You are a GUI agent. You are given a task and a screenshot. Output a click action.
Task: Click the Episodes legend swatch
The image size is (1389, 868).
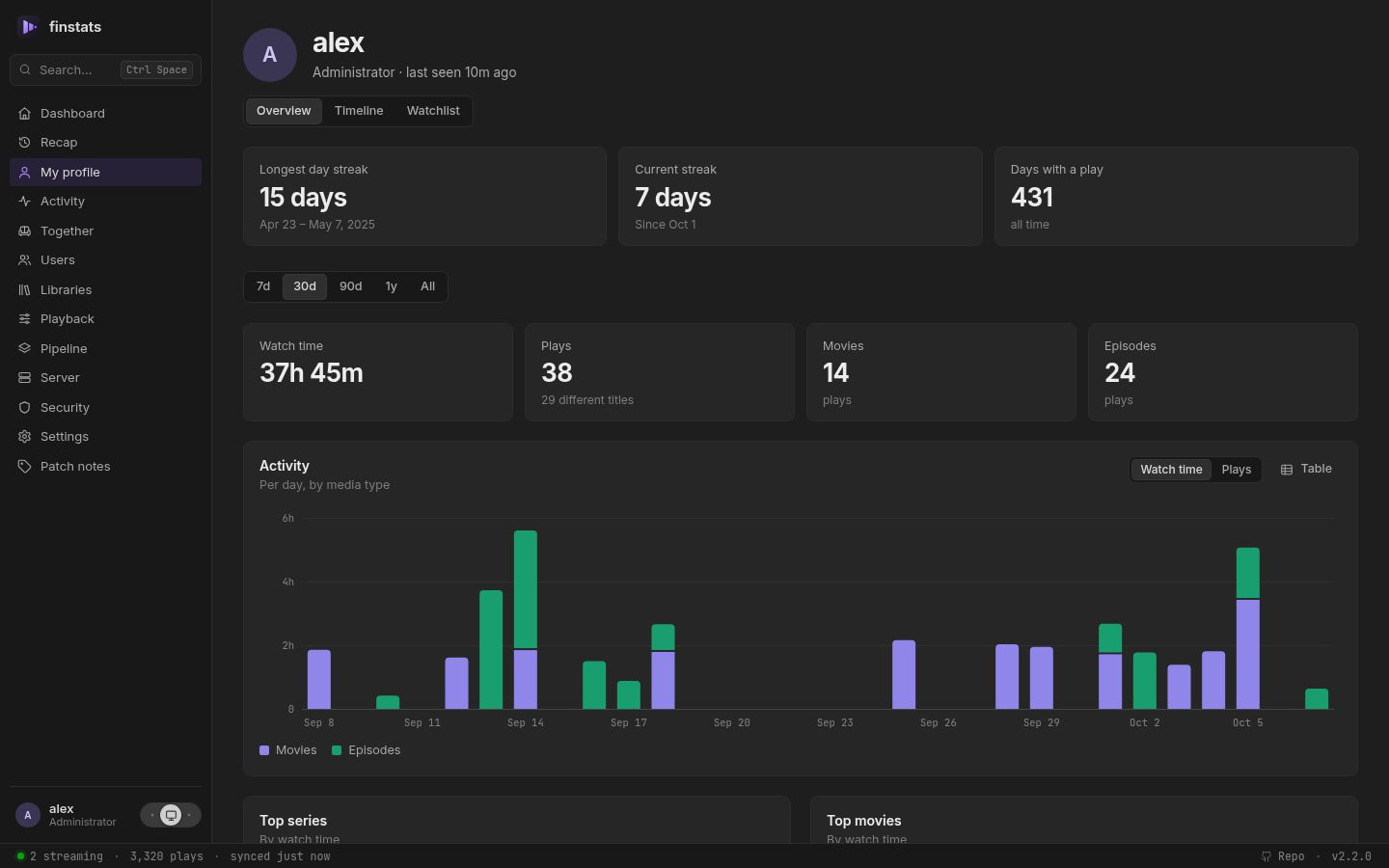[x=337, y=750]
